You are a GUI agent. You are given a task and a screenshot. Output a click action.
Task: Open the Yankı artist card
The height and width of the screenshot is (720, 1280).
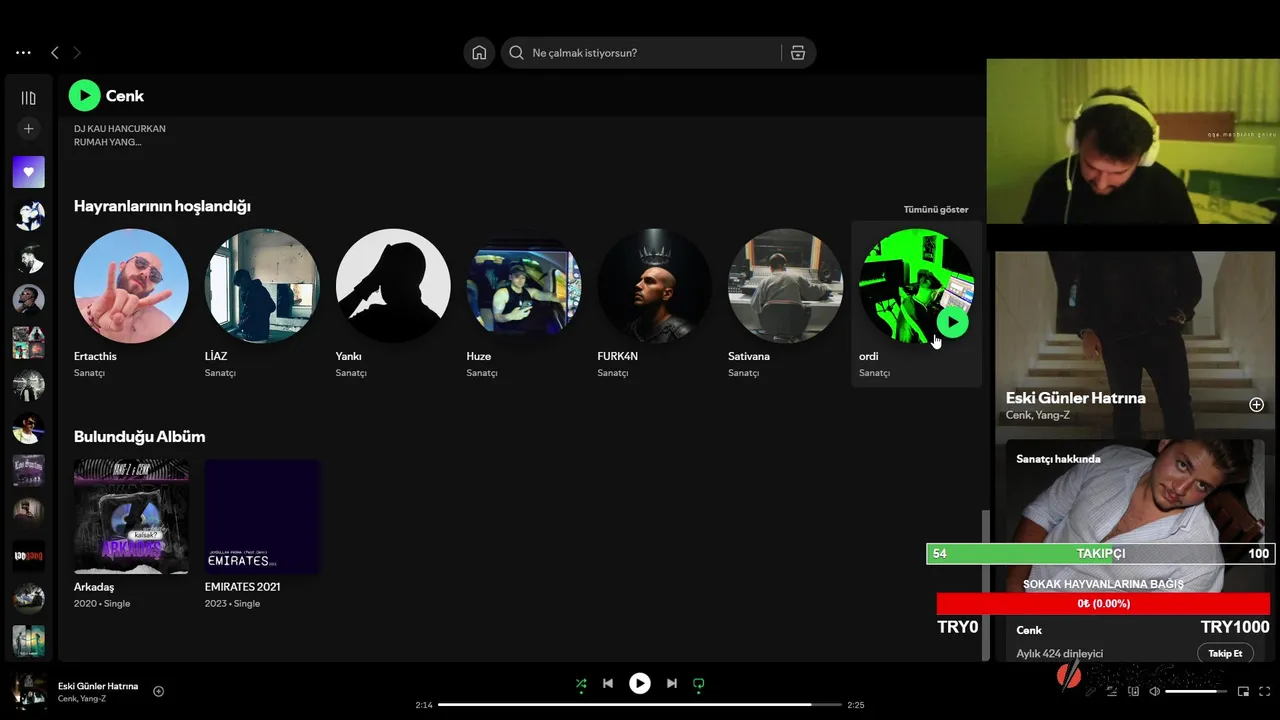[393, 305]
